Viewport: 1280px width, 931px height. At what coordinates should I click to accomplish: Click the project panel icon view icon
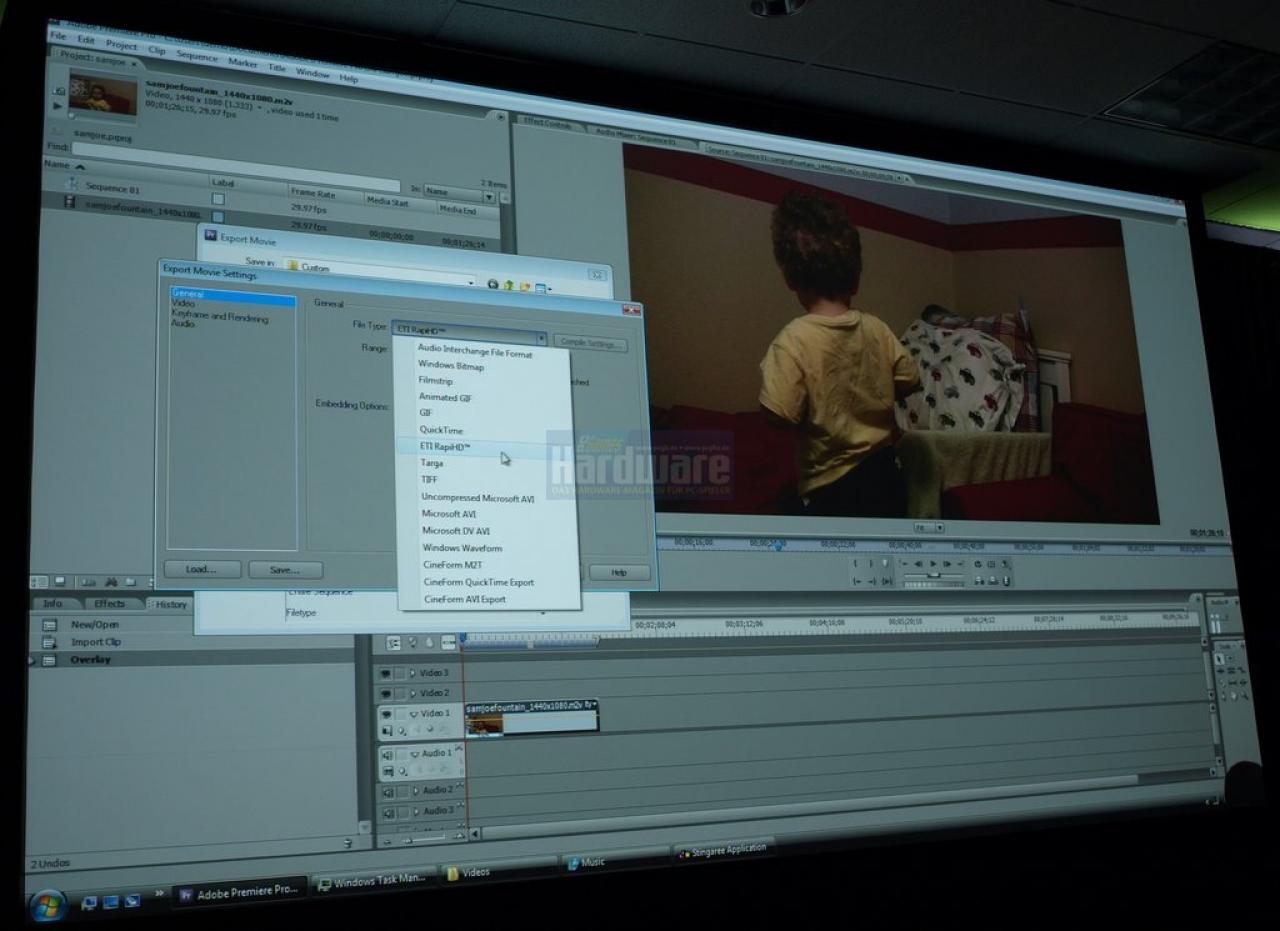[60, 582]
